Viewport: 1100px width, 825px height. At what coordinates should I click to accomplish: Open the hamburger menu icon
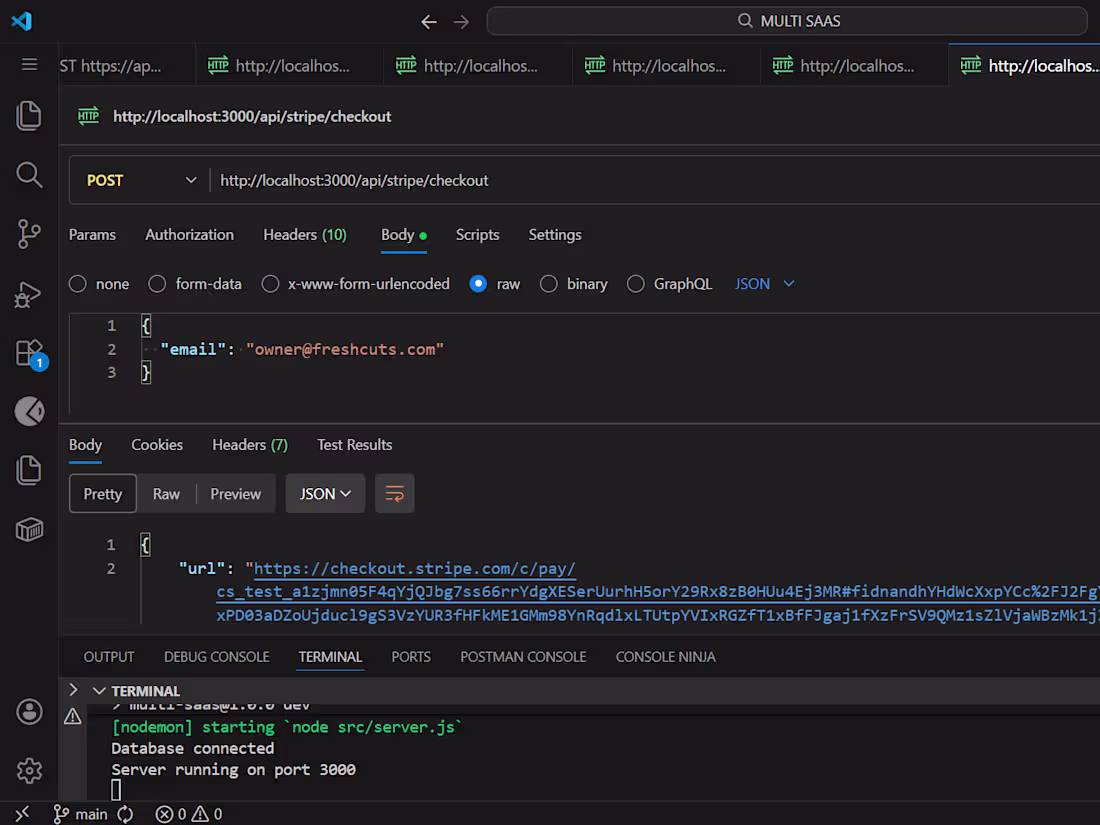29,65
